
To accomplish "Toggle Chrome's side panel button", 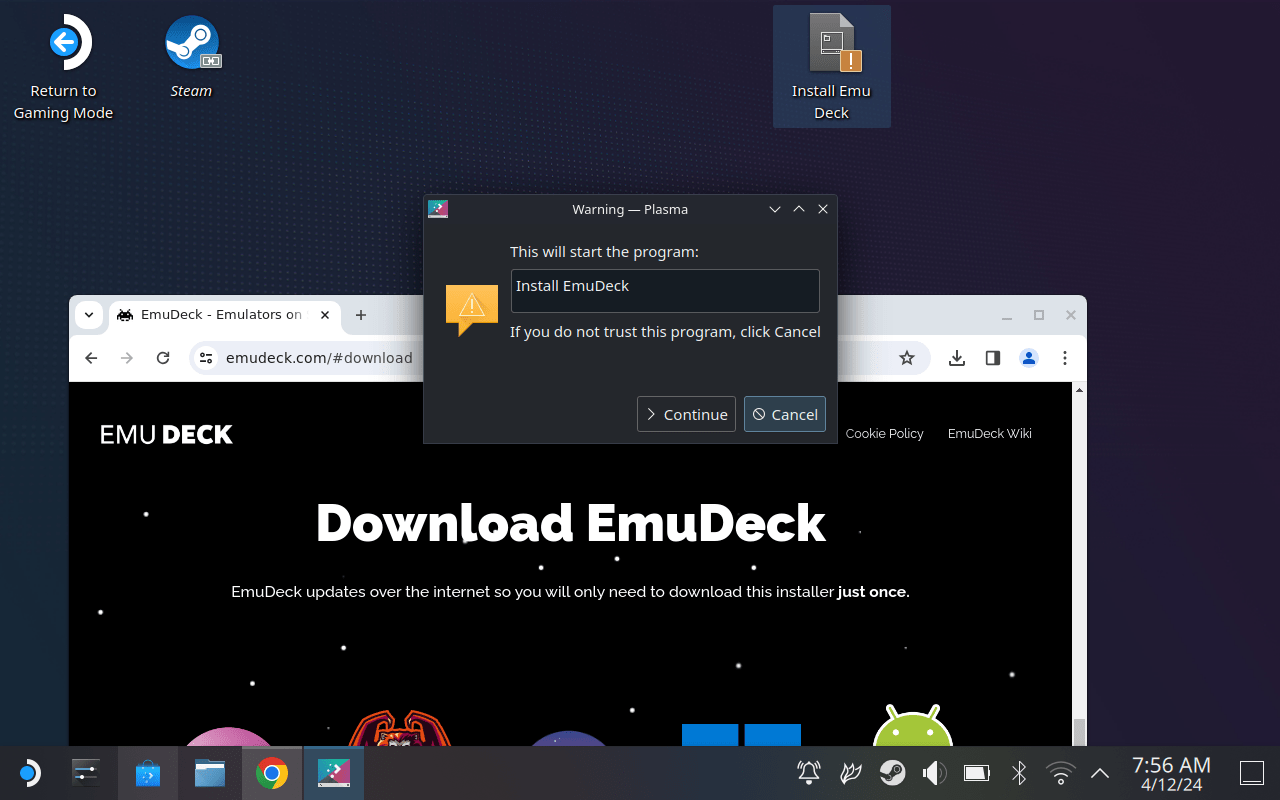I will (993, 358).
